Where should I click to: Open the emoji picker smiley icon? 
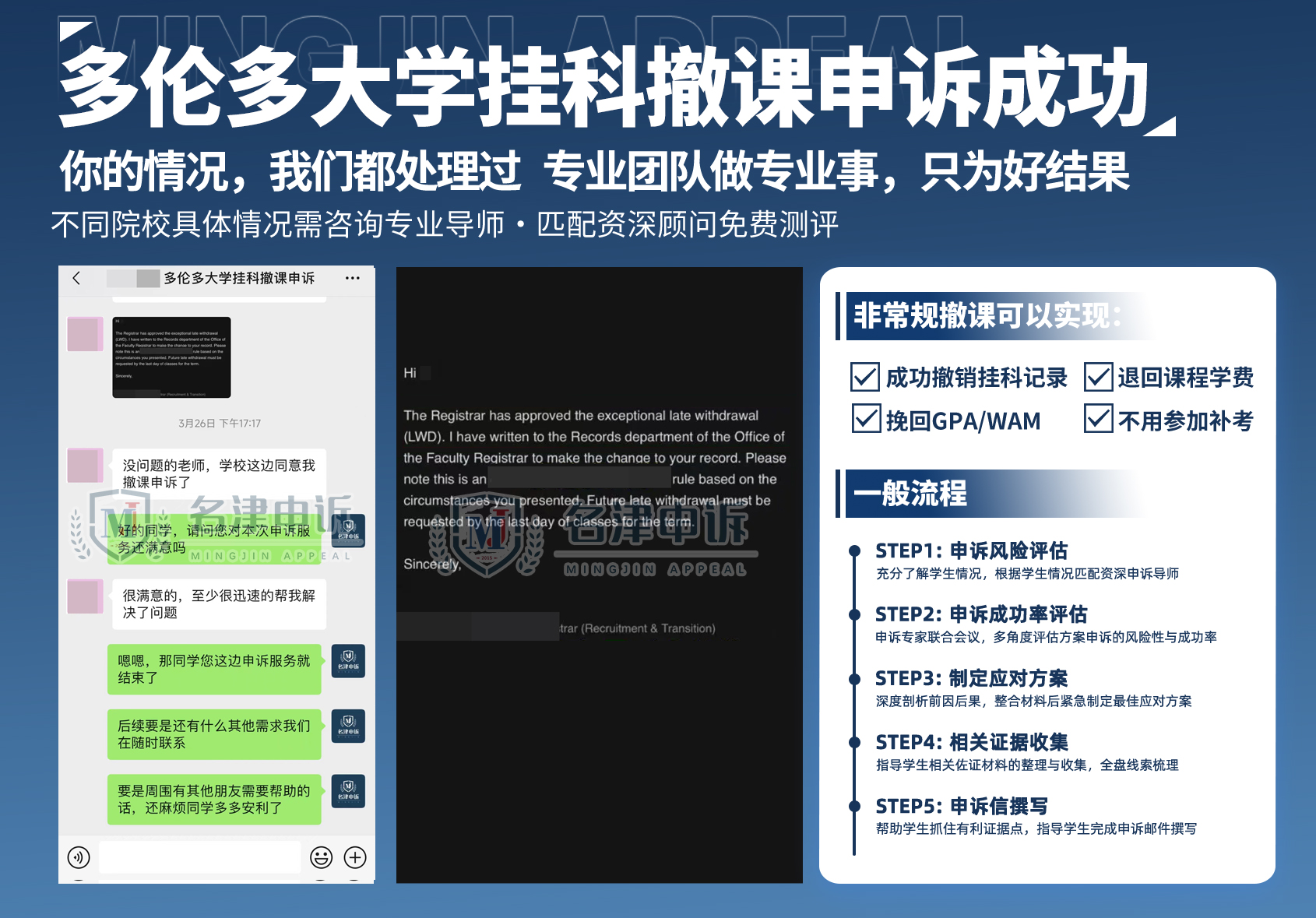(x=321, y=857)
